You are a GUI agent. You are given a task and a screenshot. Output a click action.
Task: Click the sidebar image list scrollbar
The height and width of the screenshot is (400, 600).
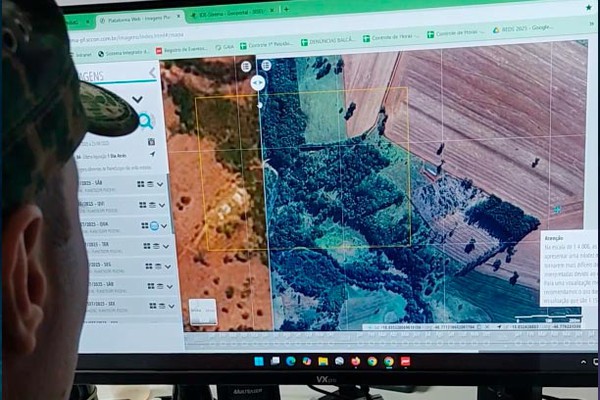tap(170, 203)
